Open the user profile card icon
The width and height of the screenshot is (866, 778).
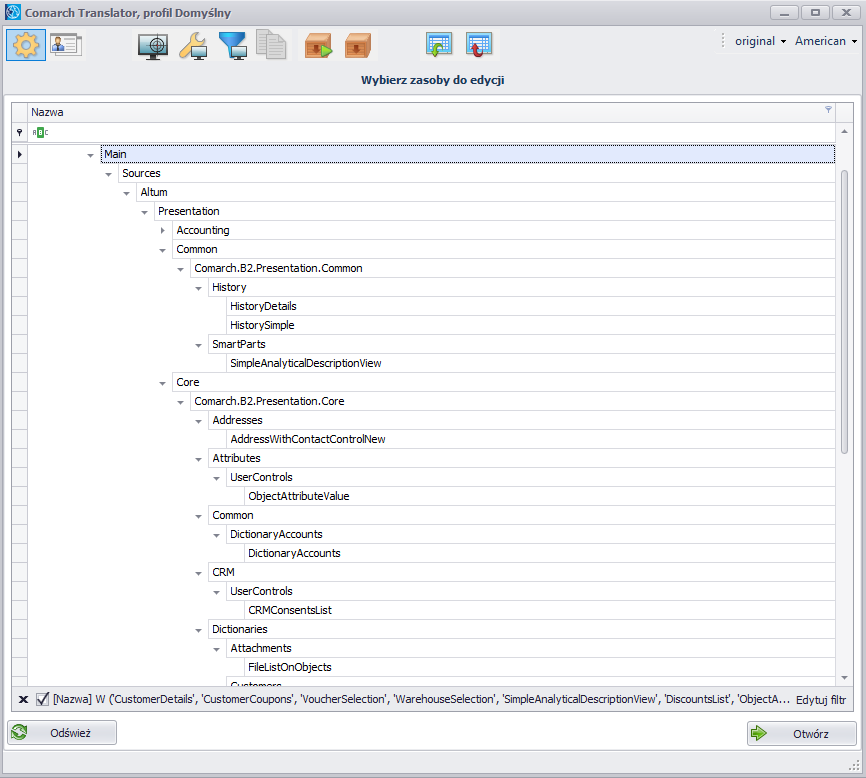tap(66, 45)
